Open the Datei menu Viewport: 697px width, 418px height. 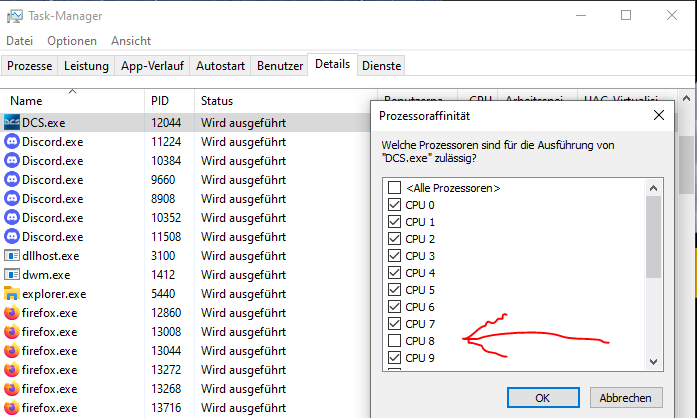[20, 41]
